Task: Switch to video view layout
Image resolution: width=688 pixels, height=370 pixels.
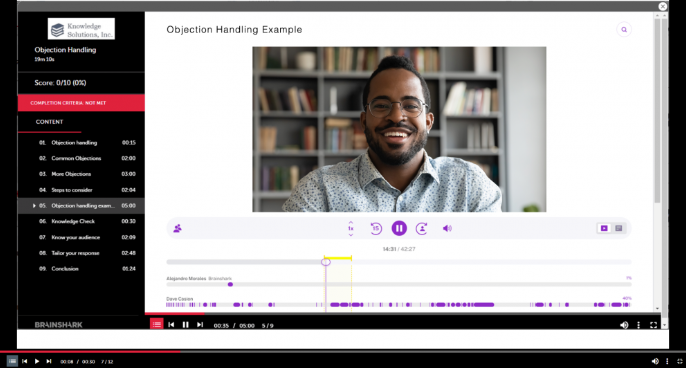Action: [604, 228]
